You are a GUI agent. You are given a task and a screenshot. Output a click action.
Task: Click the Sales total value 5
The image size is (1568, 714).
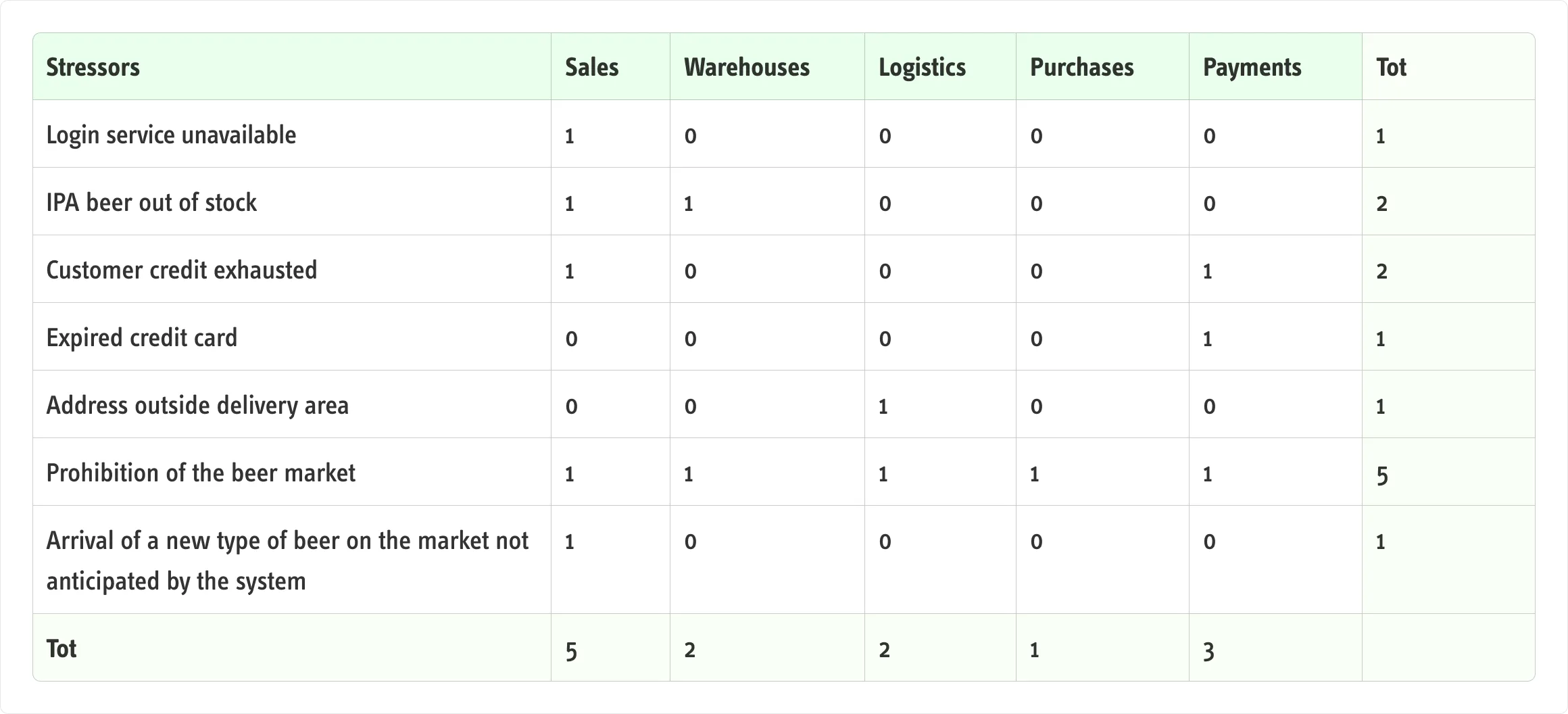[x=571, y=650]
